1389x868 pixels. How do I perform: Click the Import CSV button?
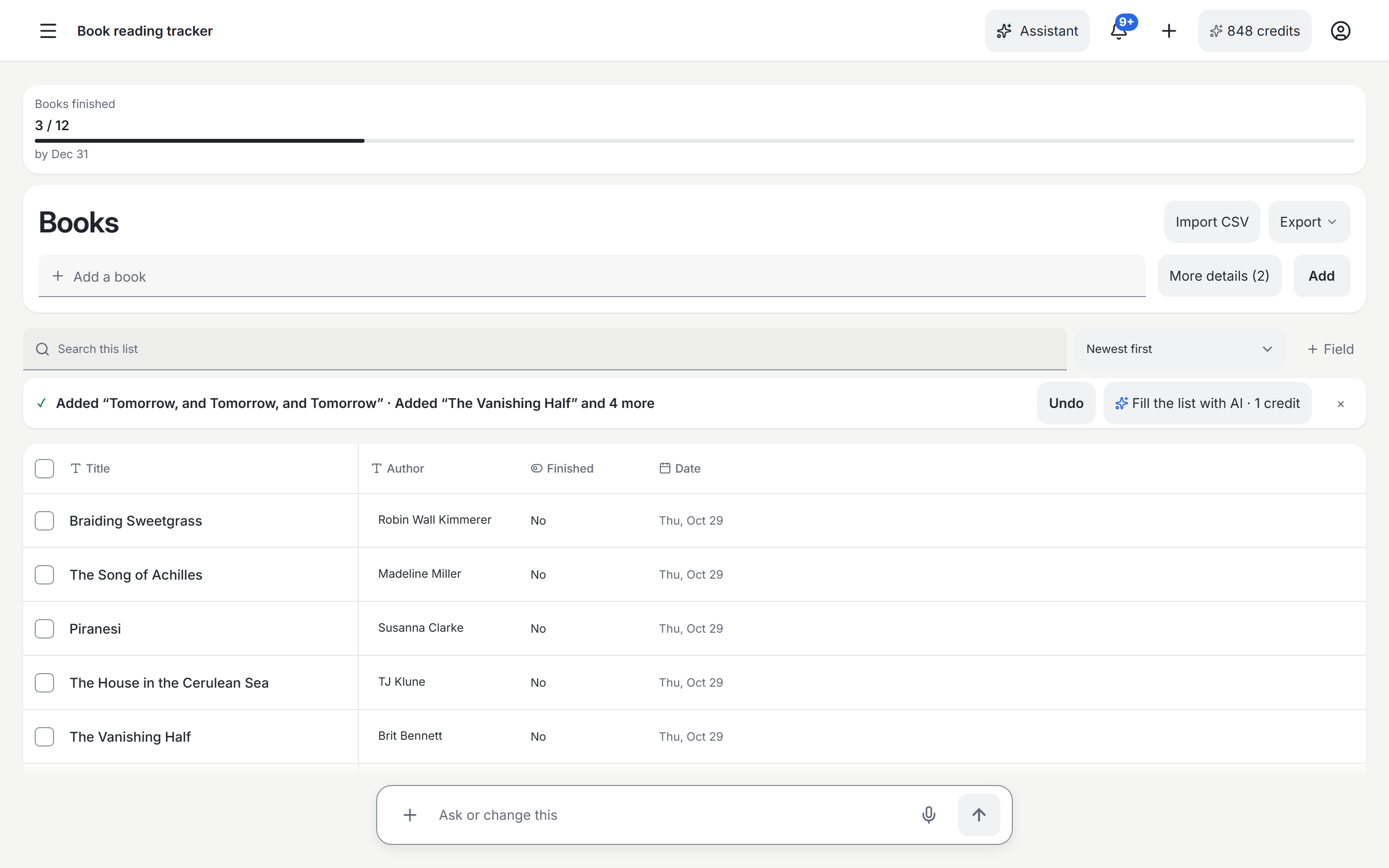point(1212,222)
